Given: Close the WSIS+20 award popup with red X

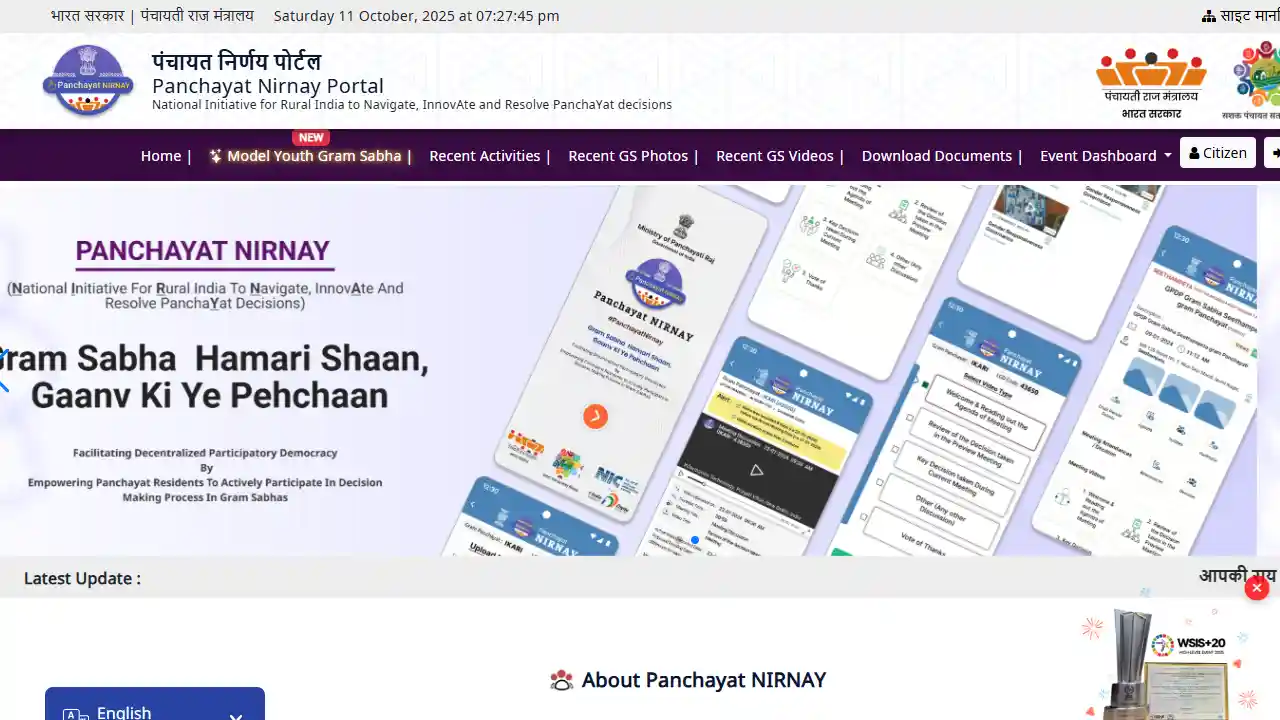Looking at the screenshot, I should 1257,588.
